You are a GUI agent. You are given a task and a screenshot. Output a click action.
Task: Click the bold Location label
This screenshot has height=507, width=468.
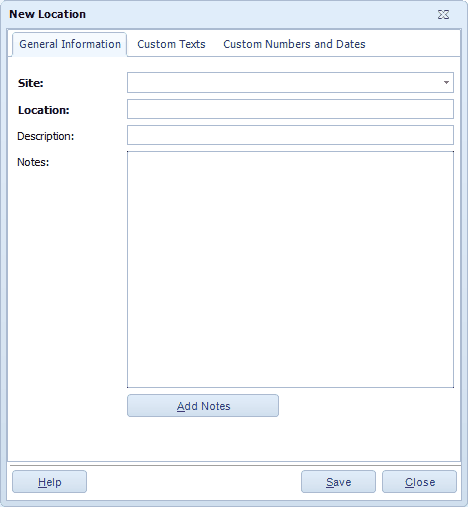tap(44, 110)
